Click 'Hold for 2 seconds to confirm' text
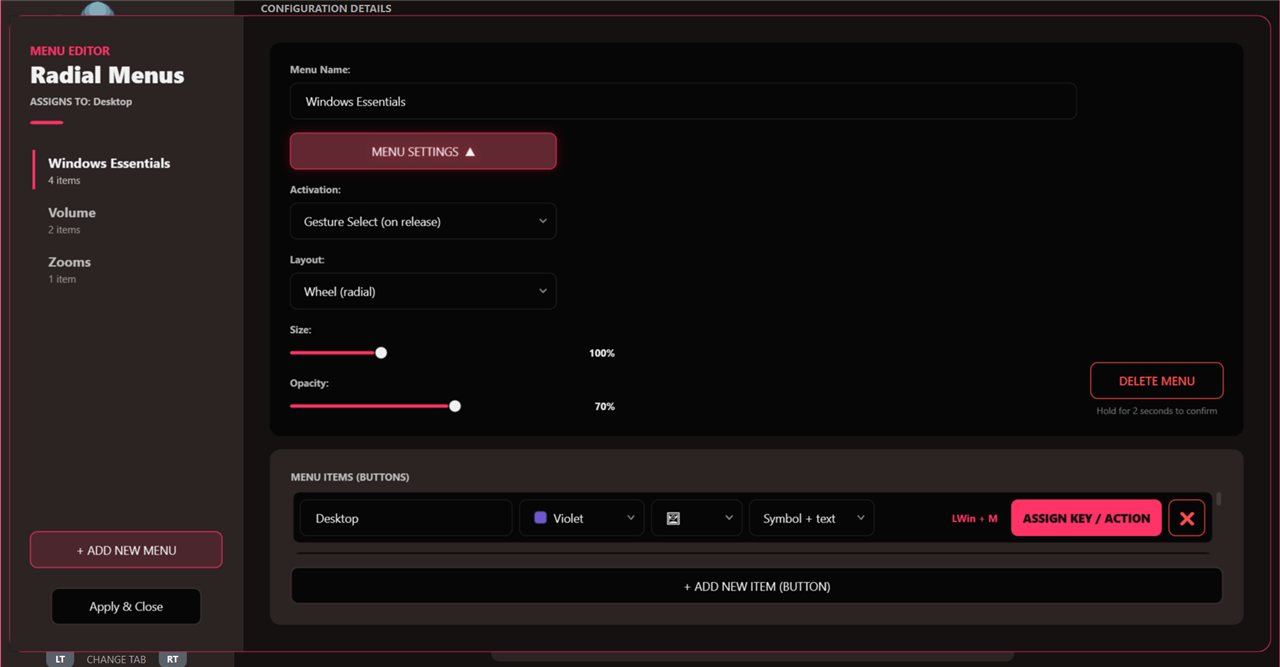The width and height of the screenshot is (1280, 667). click(x=1157, y=411)
